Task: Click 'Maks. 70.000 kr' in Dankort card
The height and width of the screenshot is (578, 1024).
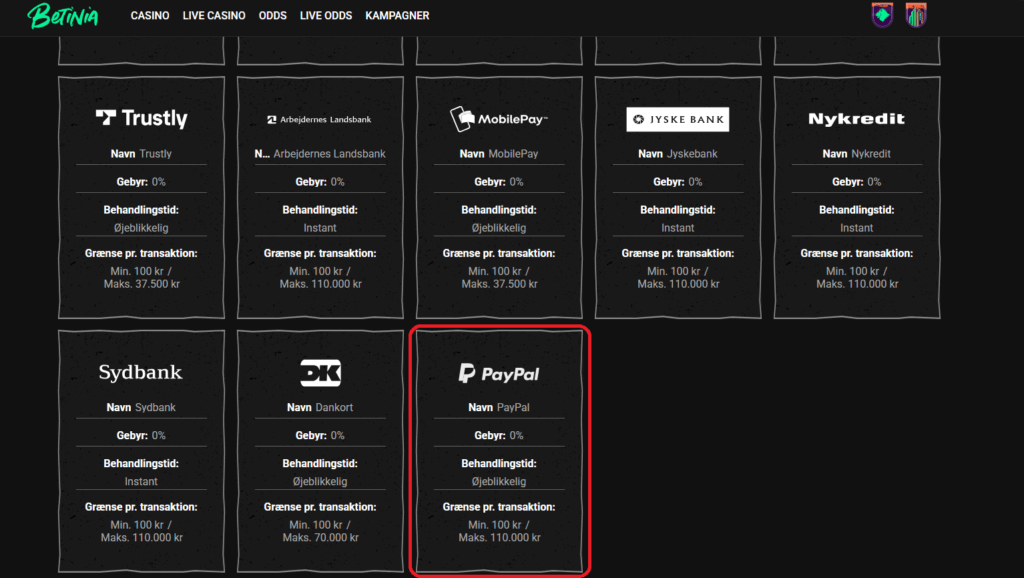Action: 321,538
